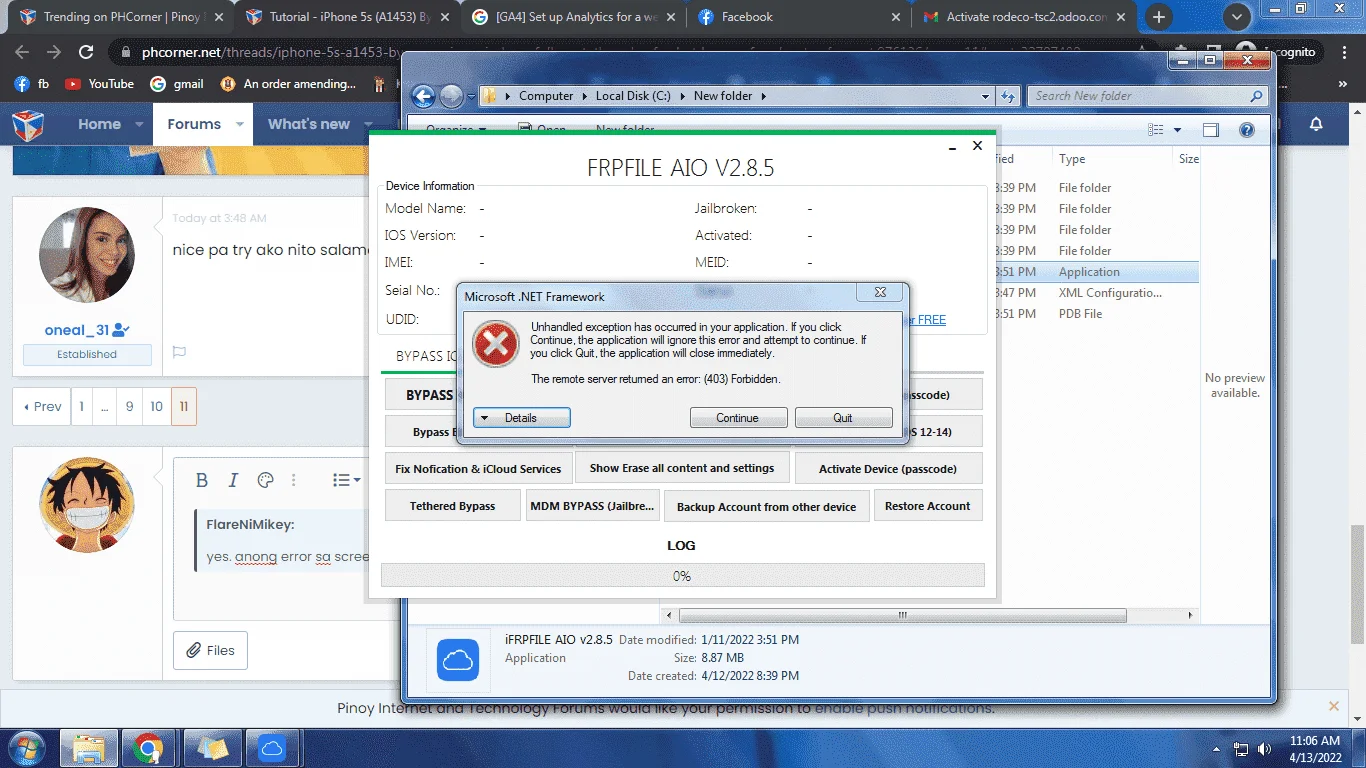Viewport: 1366px width, 768px height.
Task: Reload the PHCorner page
Action: pyautogui.click(x=86, y=52)
